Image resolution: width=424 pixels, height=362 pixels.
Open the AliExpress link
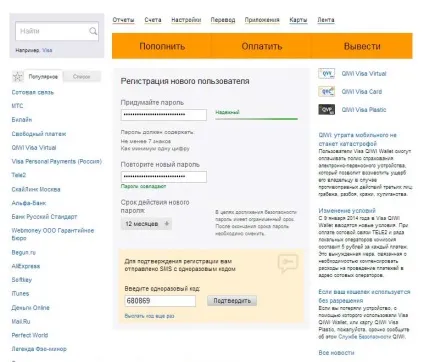point(26,266)
